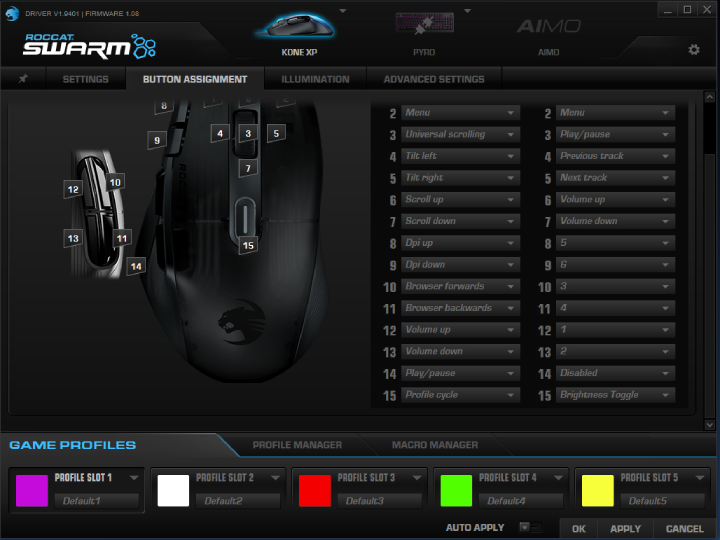Click the Apply button
The image size is (720, 540).
(625, 528)
